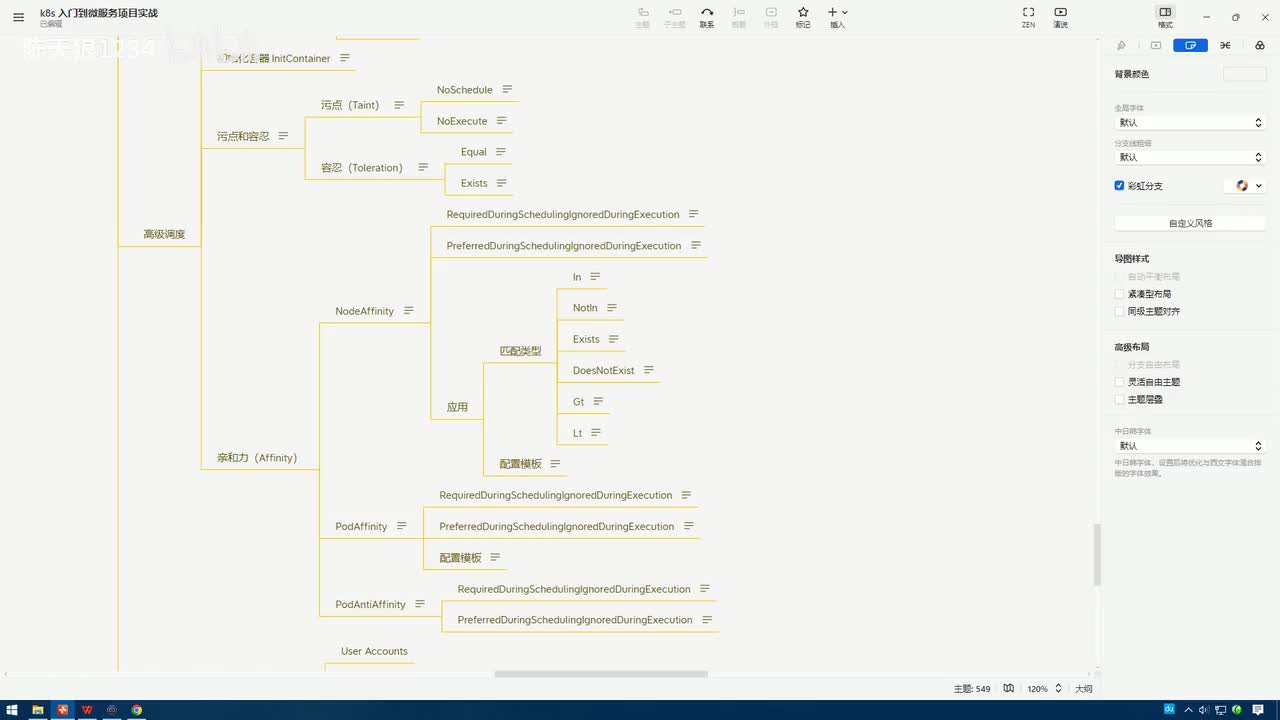
Task: Open note icon next to NoExecute
Action: [501, 120]
